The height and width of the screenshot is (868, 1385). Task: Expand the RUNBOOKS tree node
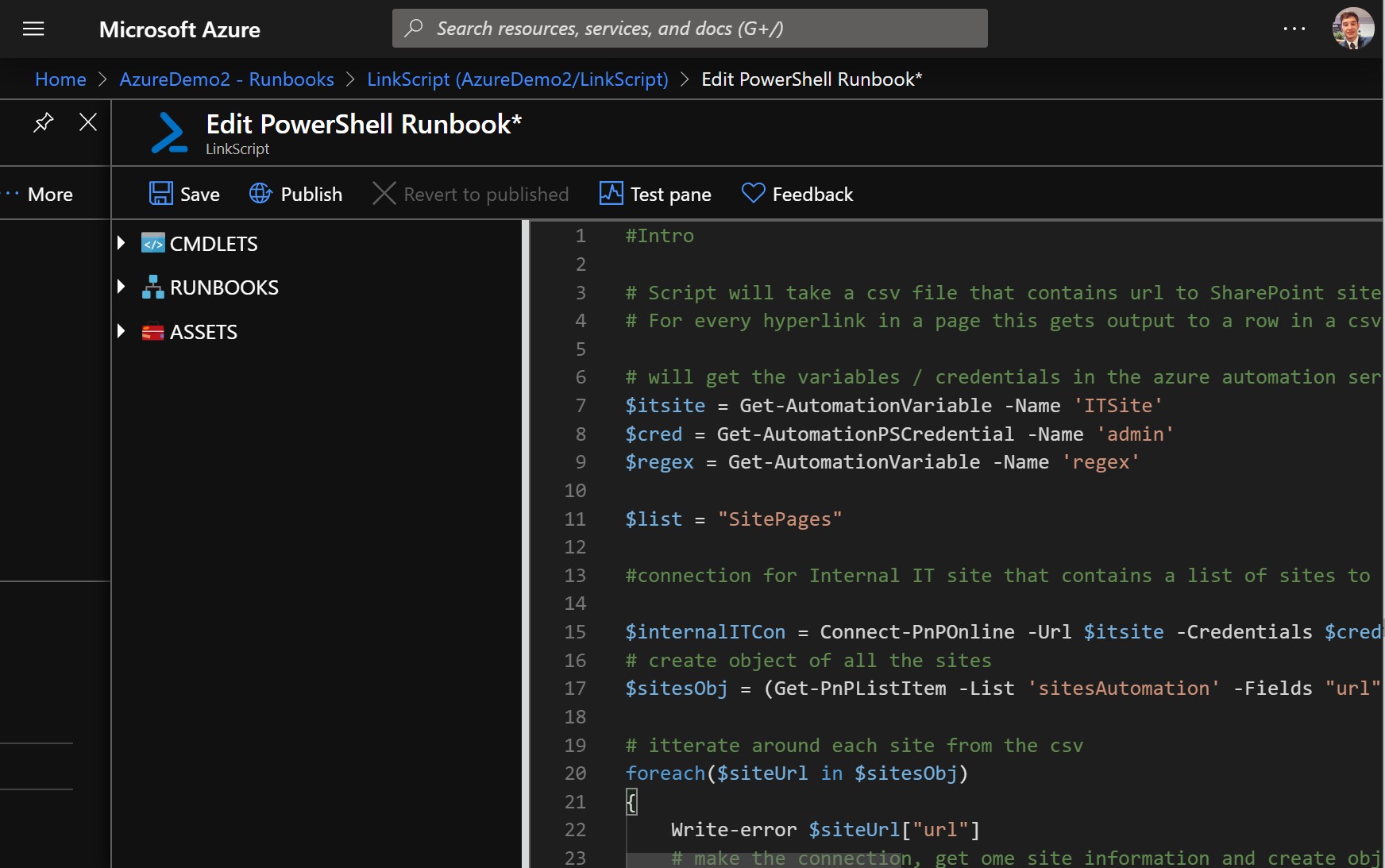(122, 287)
